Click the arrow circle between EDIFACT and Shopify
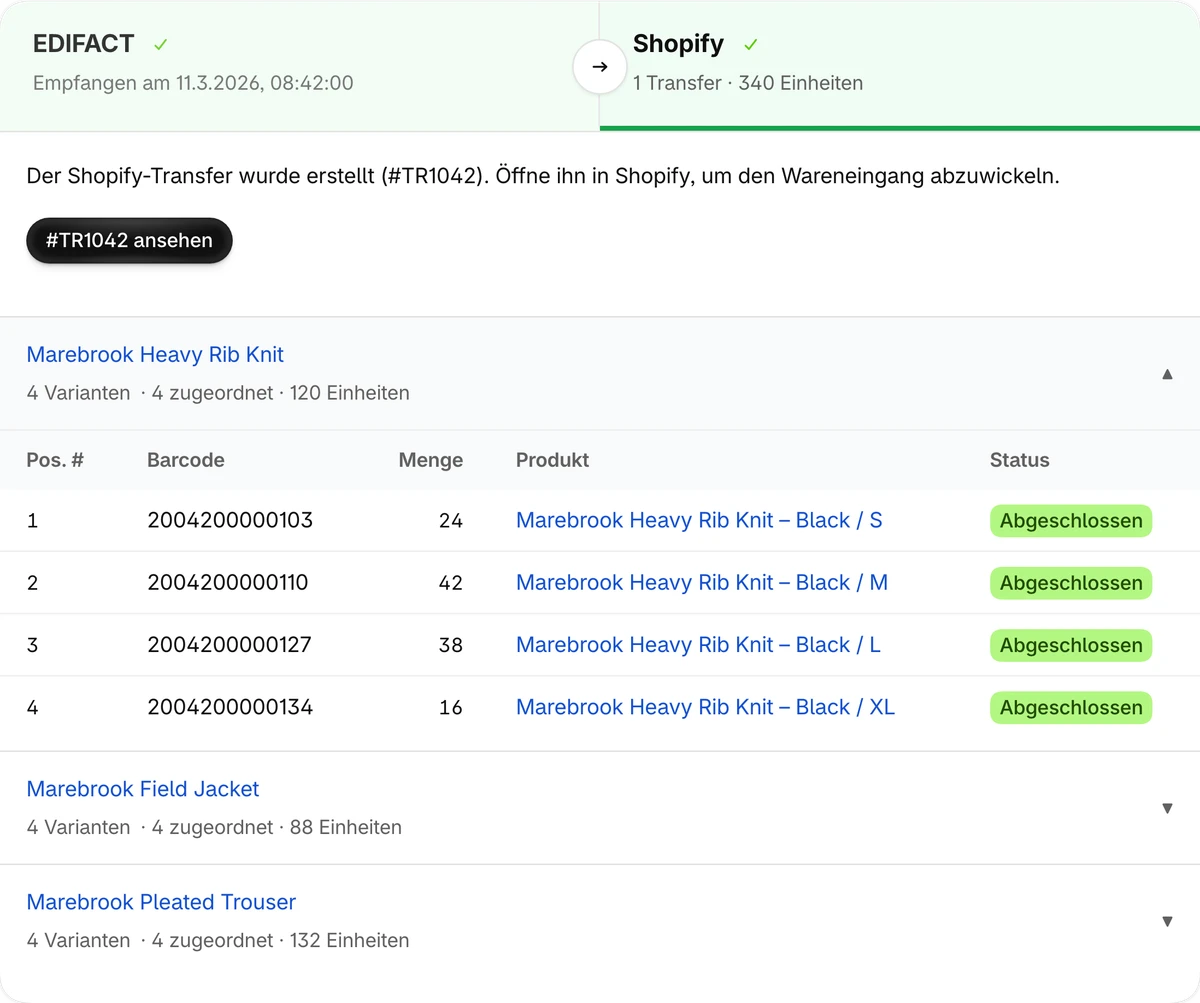Image resolution: width=1200 pixels, height=1003 pixels. click(599, 67)
